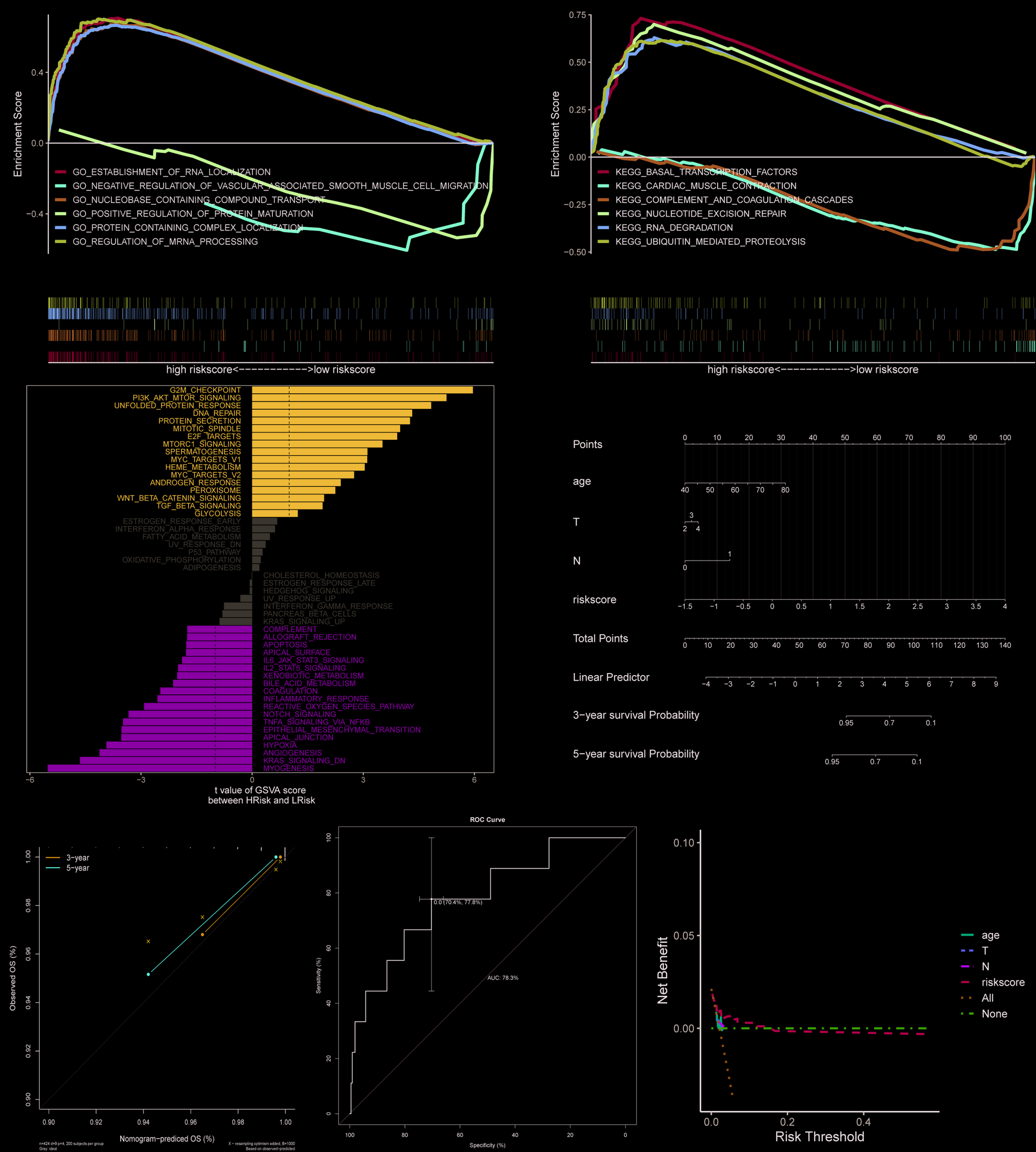The height and width of the screenshot is (1152, 1036).
Task: Click the age legend swatch in decision curve
Action: point(967,935)
